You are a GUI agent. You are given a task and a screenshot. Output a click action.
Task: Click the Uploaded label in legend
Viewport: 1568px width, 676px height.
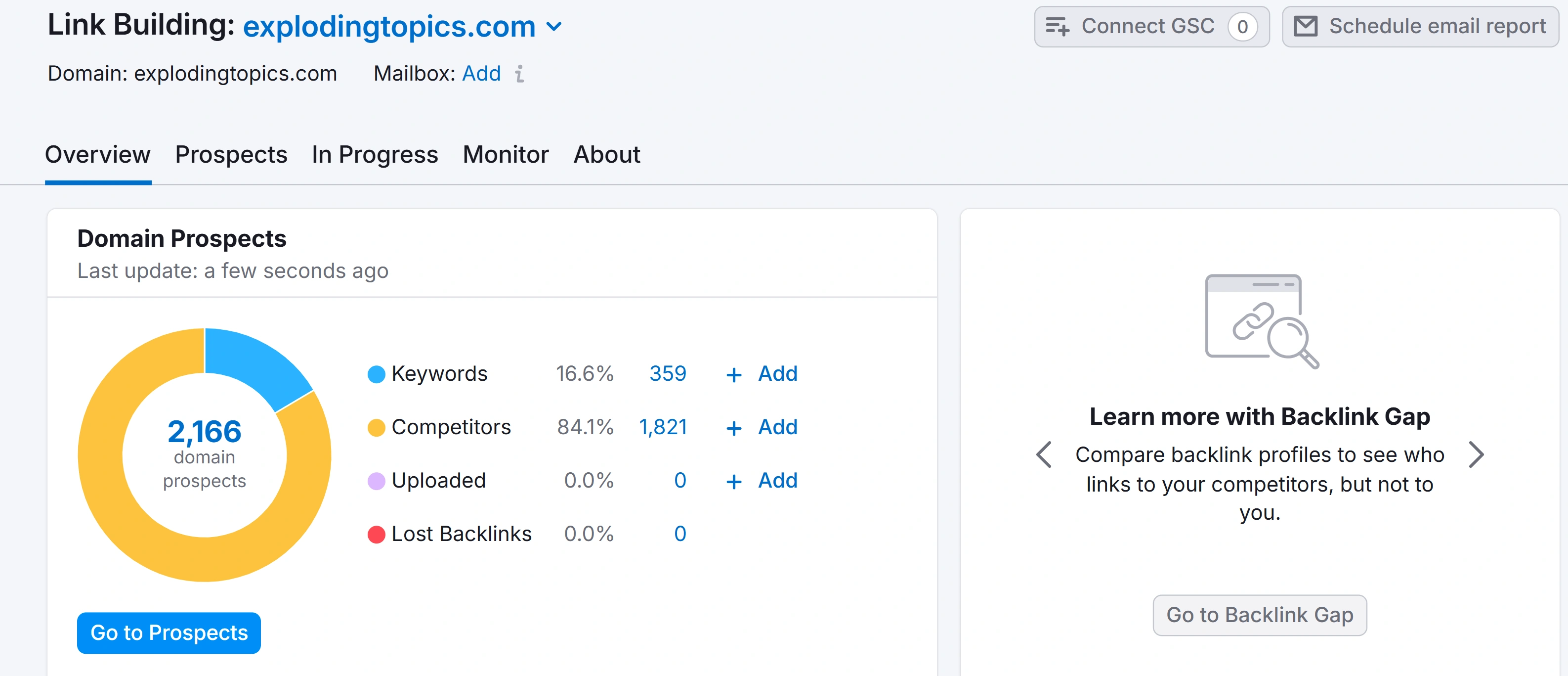click(x=438, y=481)
